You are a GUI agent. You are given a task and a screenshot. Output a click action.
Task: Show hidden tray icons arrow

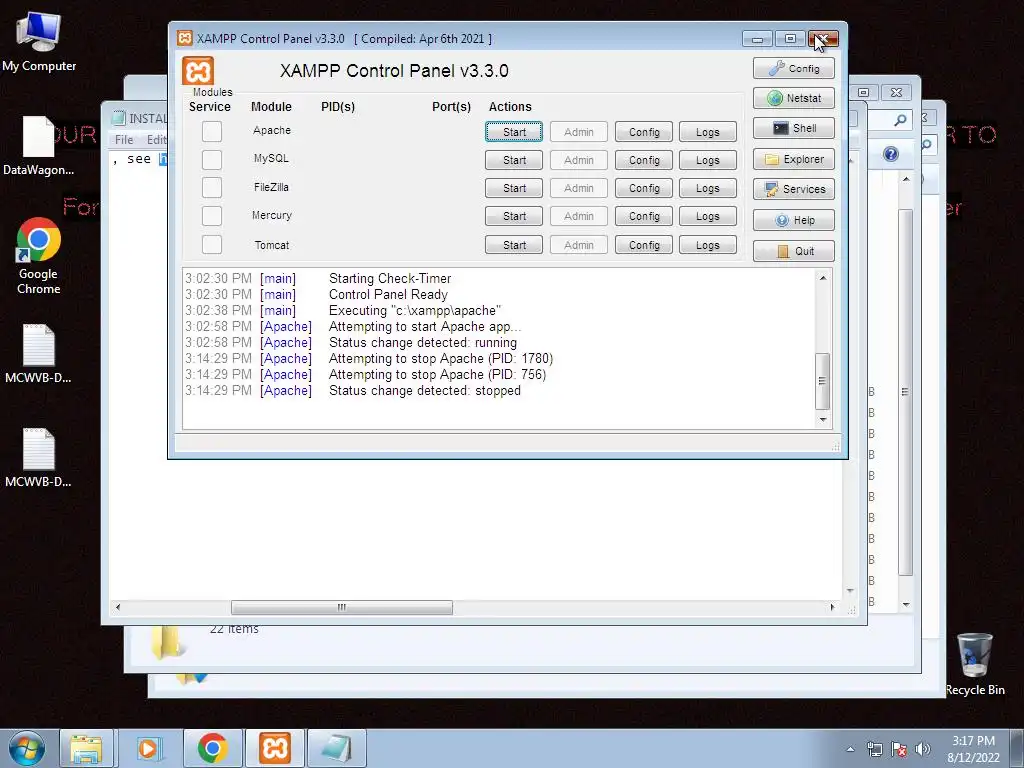[x=850, y=749]
